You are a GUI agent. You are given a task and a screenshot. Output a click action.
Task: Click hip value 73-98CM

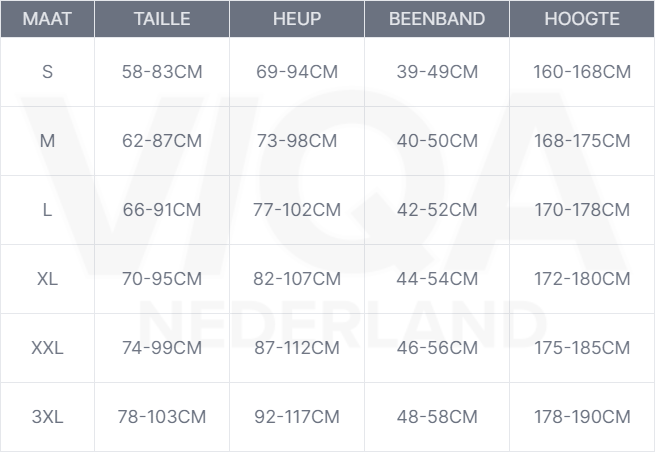point(296,141)
